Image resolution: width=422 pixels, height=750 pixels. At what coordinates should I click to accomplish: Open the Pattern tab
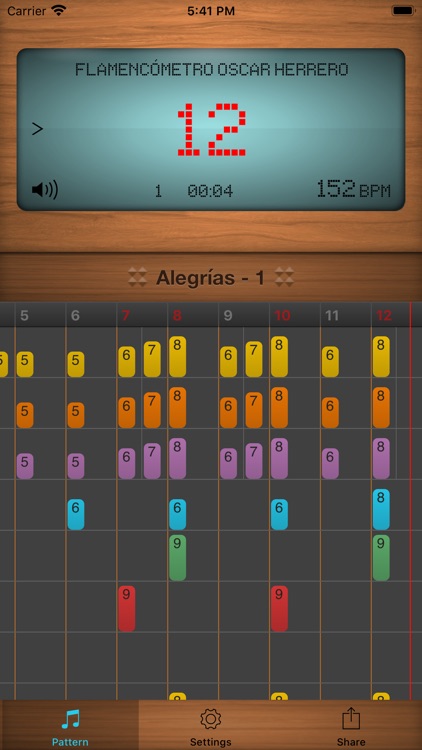coord(70,728)
